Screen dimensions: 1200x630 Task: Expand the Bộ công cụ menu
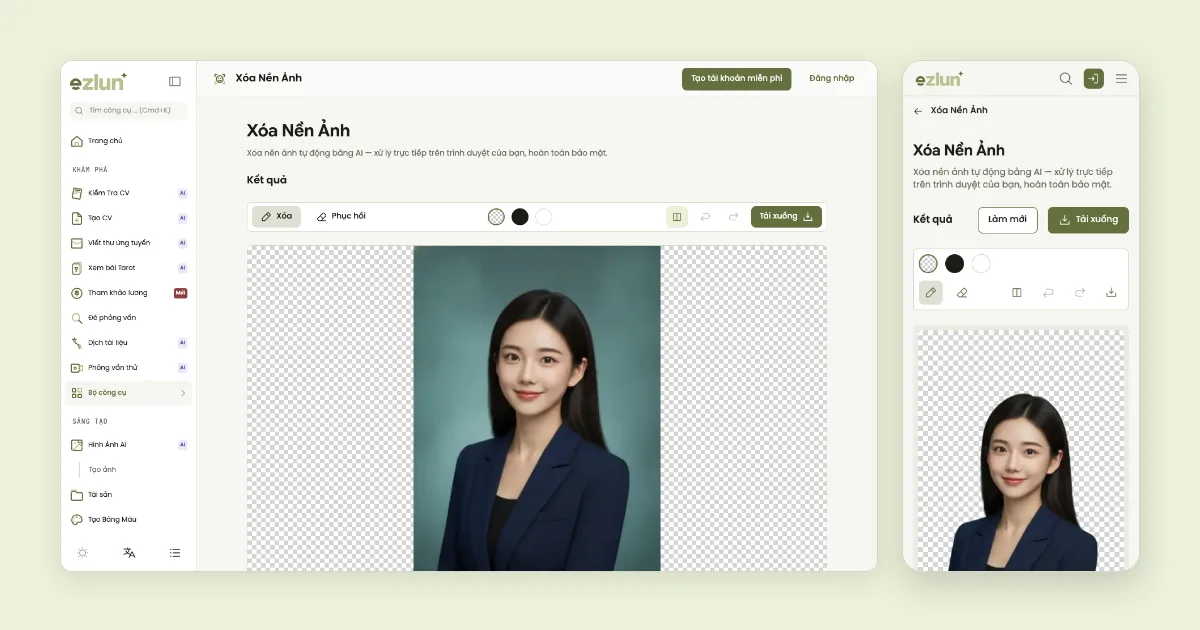point(128,393)
